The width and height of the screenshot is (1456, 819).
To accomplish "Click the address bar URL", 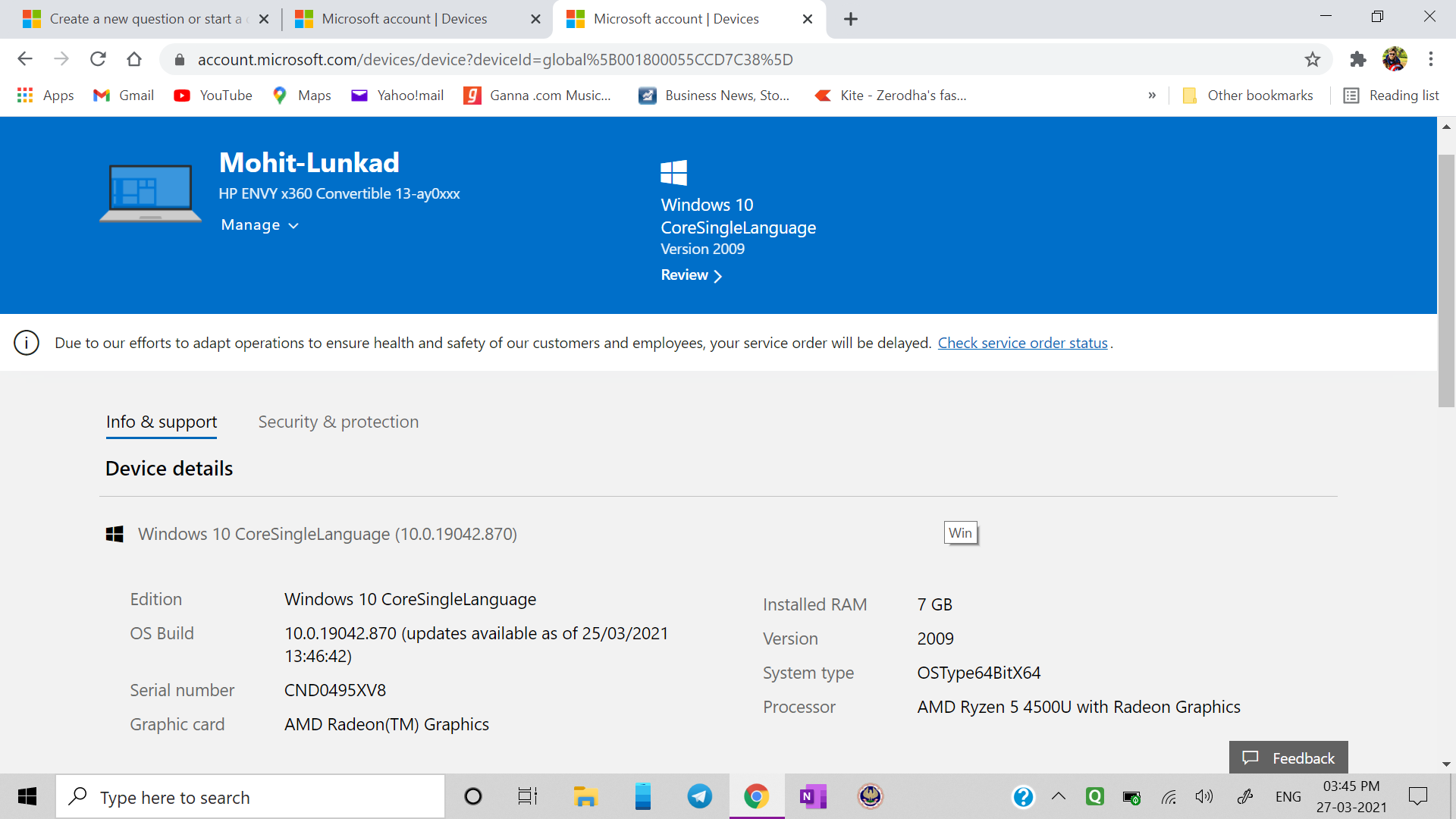I will click(495, 60).
